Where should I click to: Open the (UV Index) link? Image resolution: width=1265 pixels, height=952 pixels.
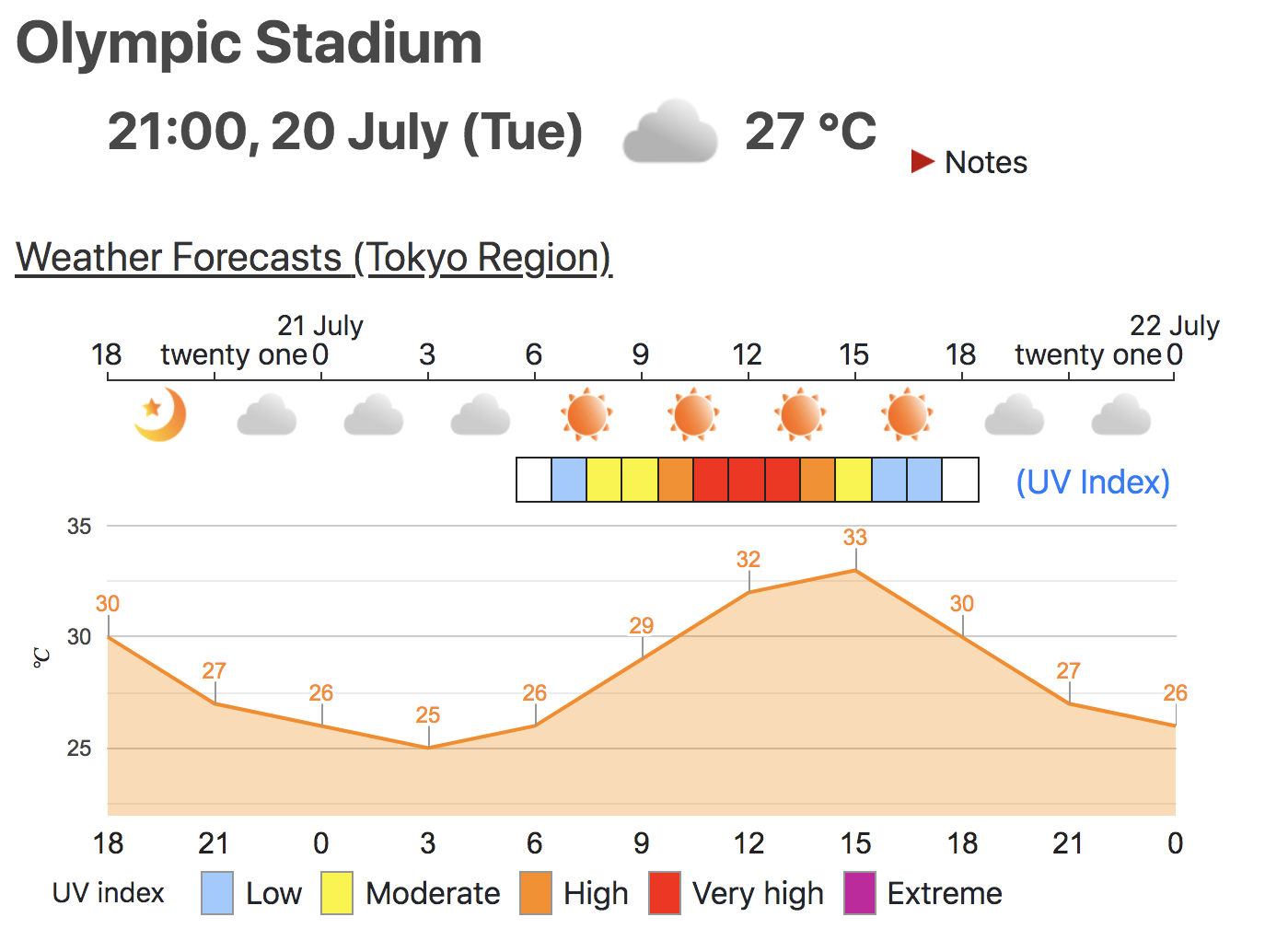[1092, 482]
